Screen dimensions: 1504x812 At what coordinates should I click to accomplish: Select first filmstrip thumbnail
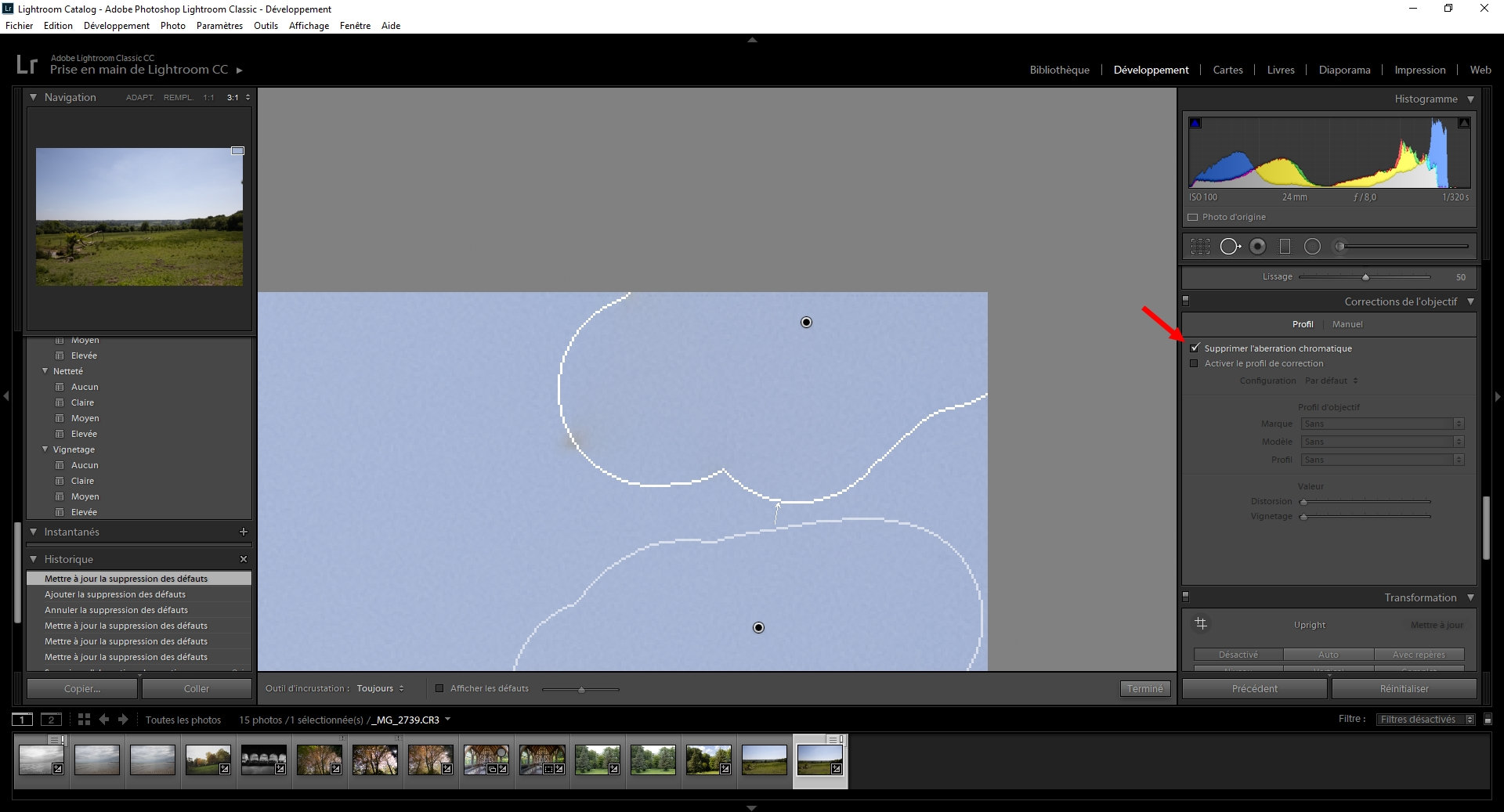42,760
